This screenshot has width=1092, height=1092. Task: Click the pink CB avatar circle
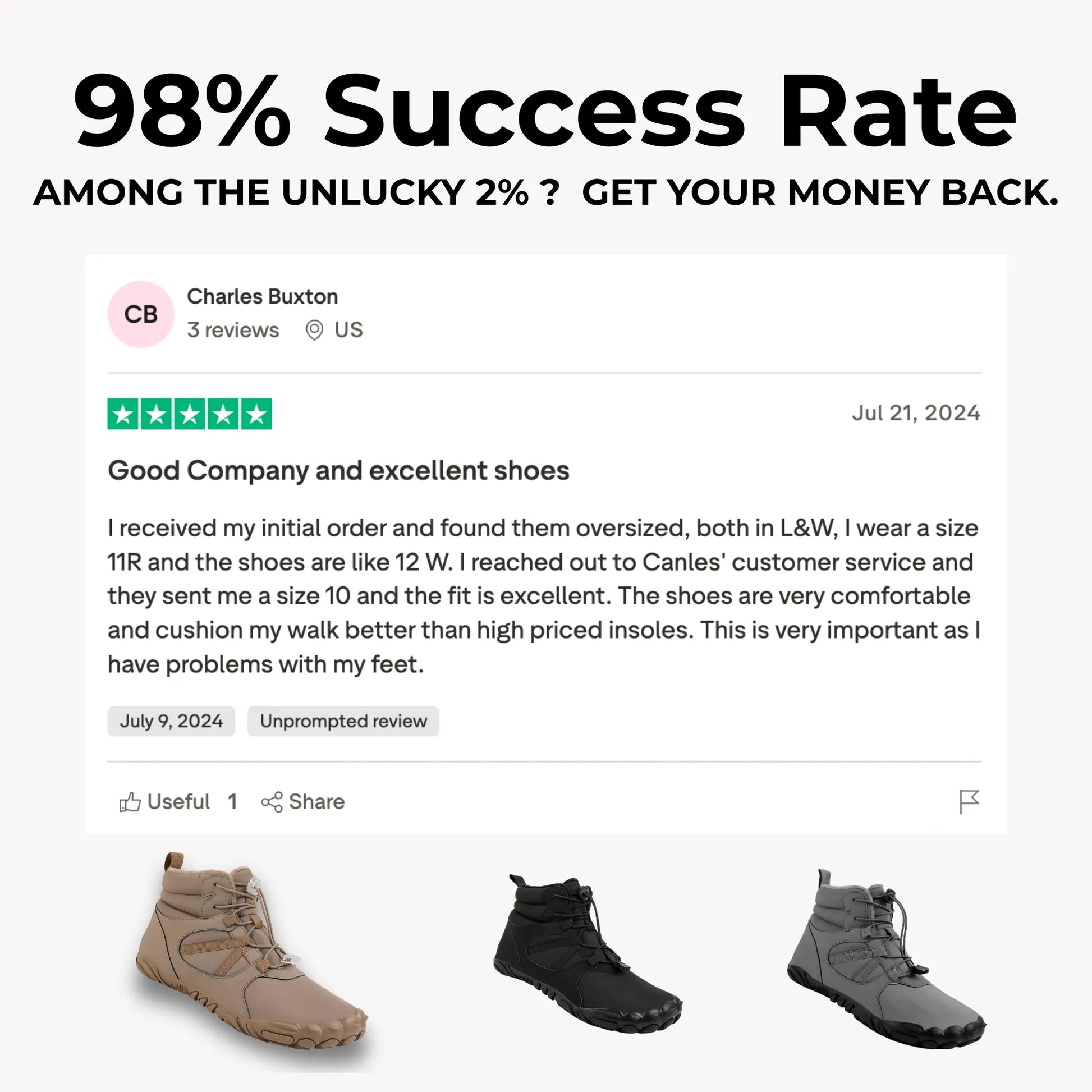tap(141, 314)
